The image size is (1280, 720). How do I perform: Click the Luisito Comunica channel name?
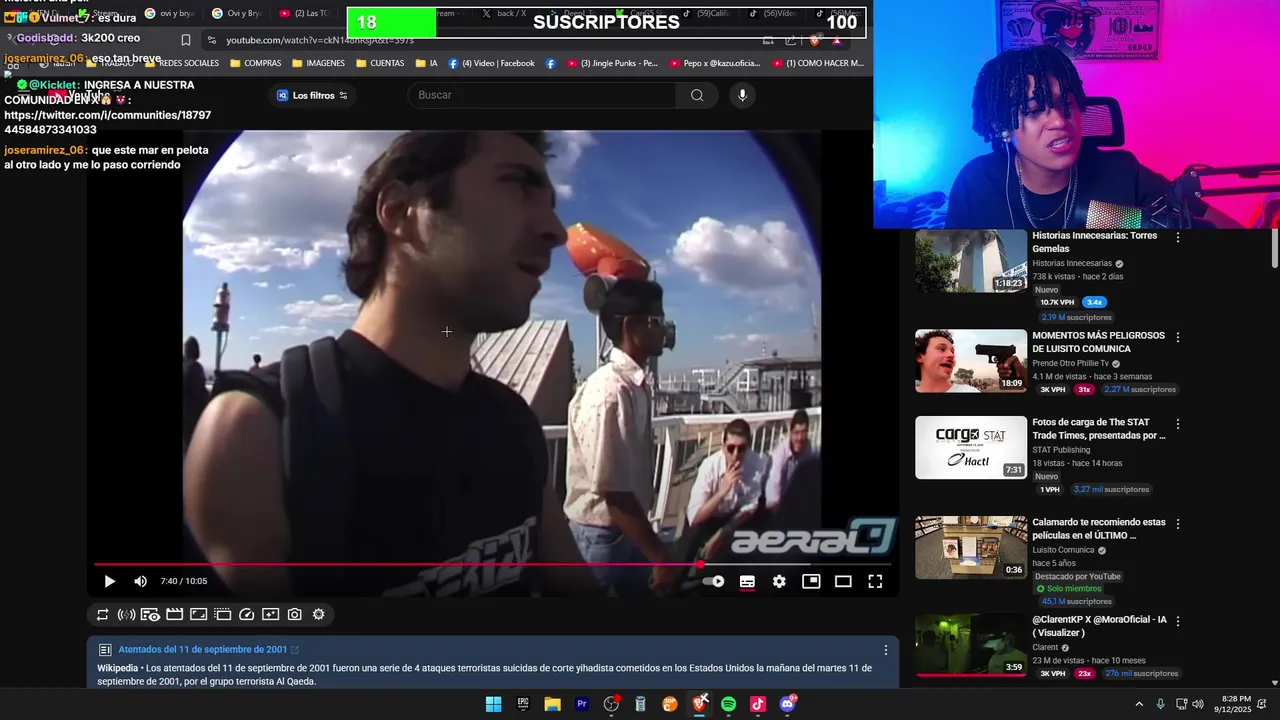(x=1063, y=550)
